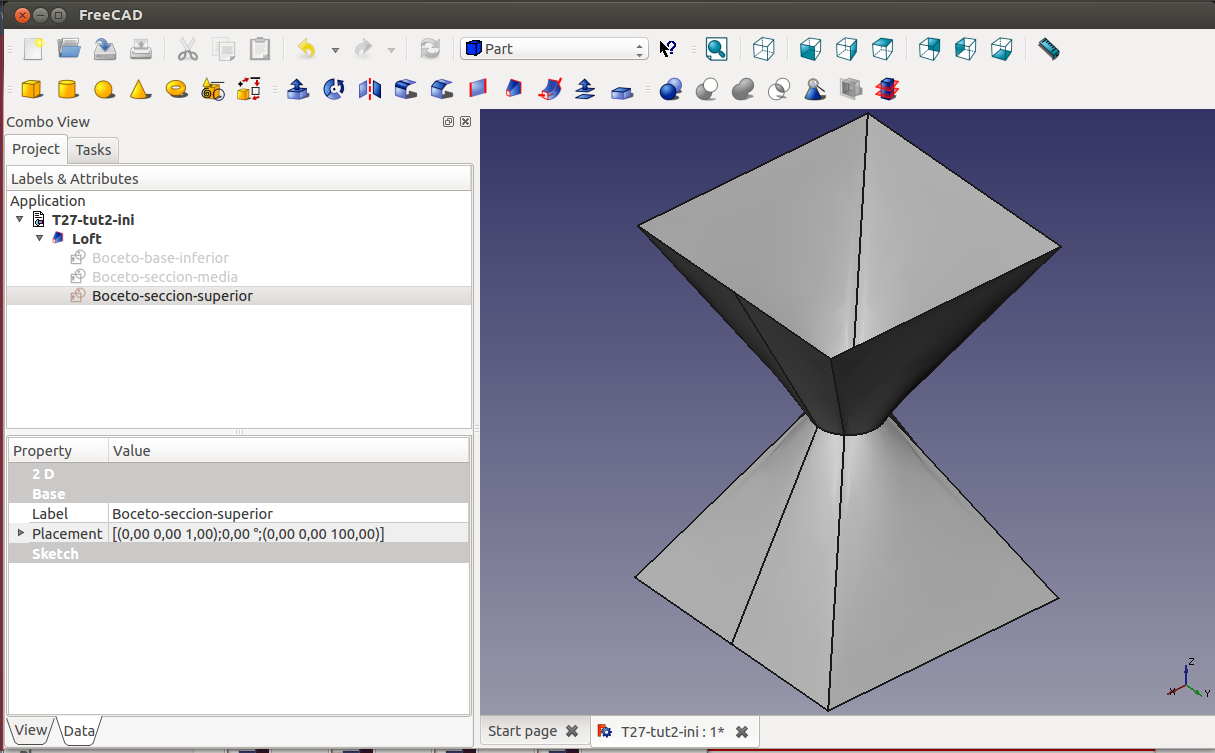The height and width of the screenshot is (753, 1215).
Task: Switch to the axonometric view cube icon
Action: click(x=764, y=49)
